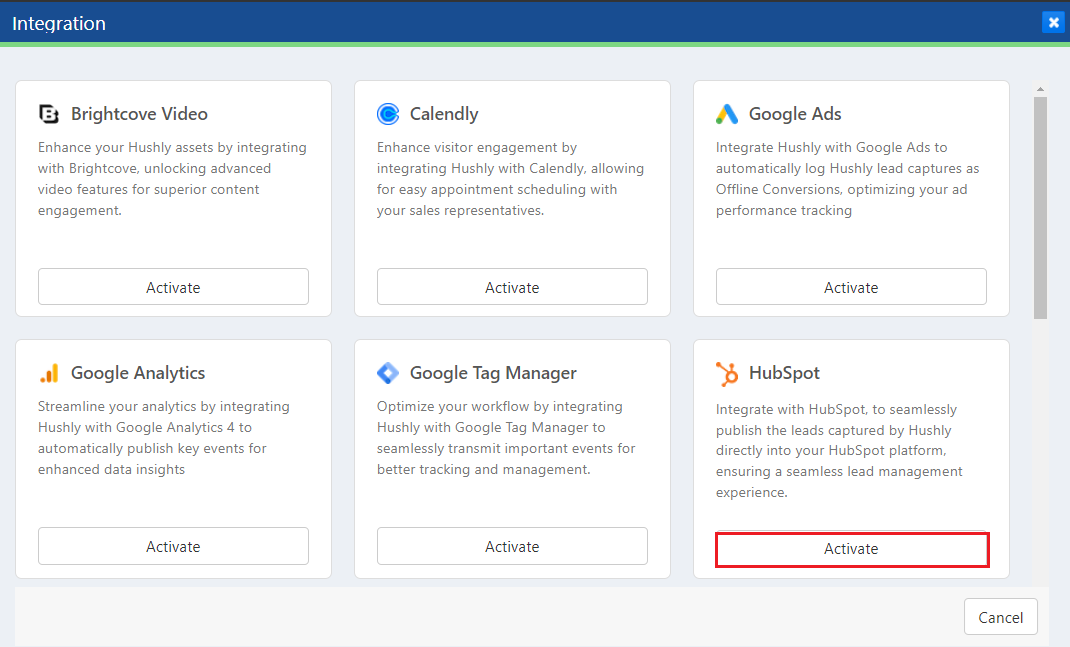The width and height of the screenshot is (1070, 647).
Task: Activate the Google Ads integration
Action: coord(851,287)
